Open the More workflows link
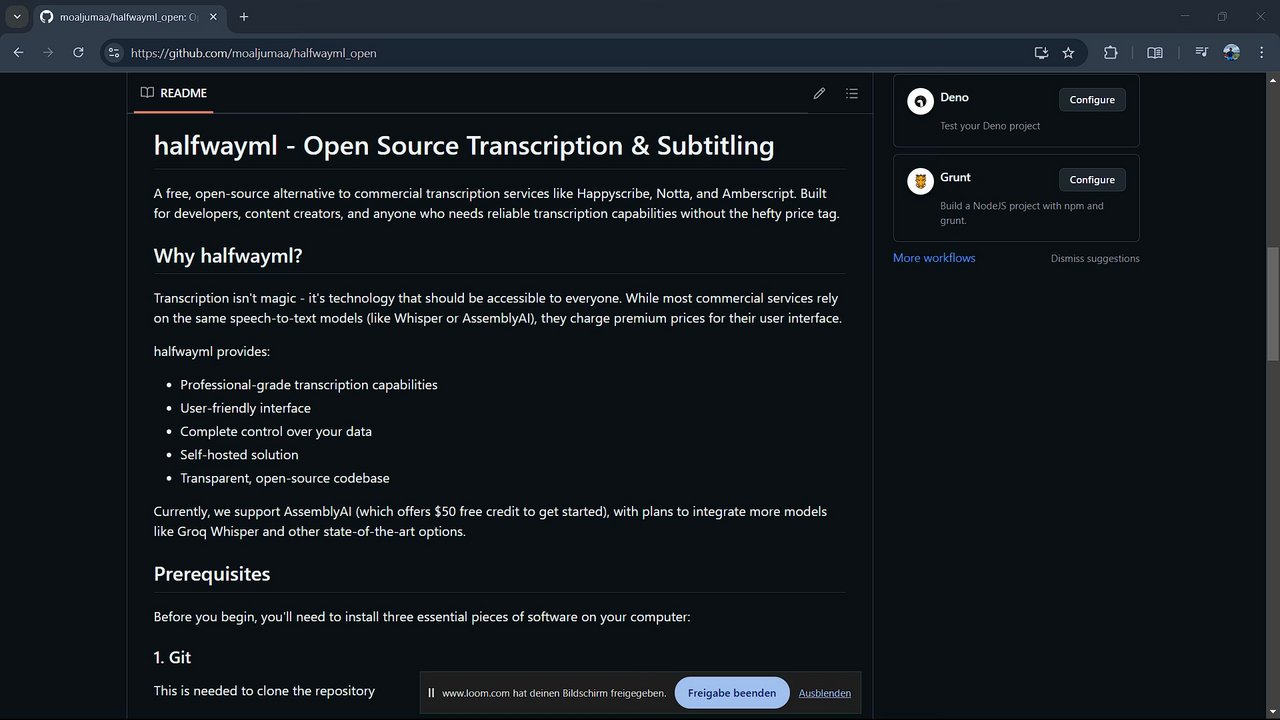Screen dimensions: 1280x720 tap(934, 258)
